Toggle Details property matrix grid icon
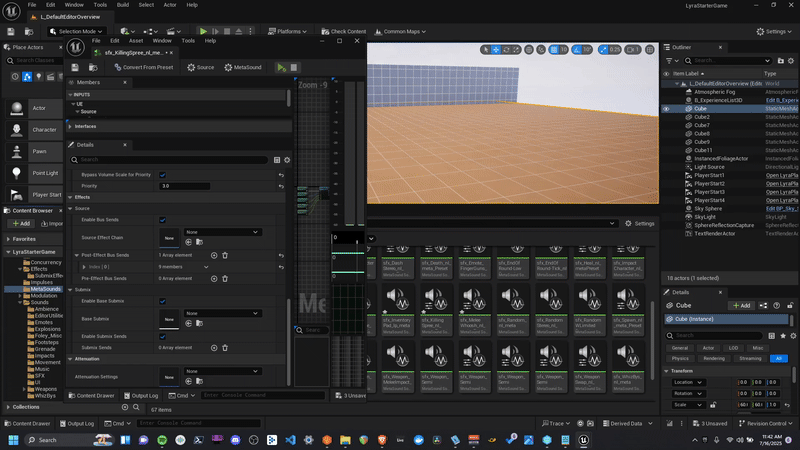The height and width of the screenshot is (450, 800). coord(277,160)
